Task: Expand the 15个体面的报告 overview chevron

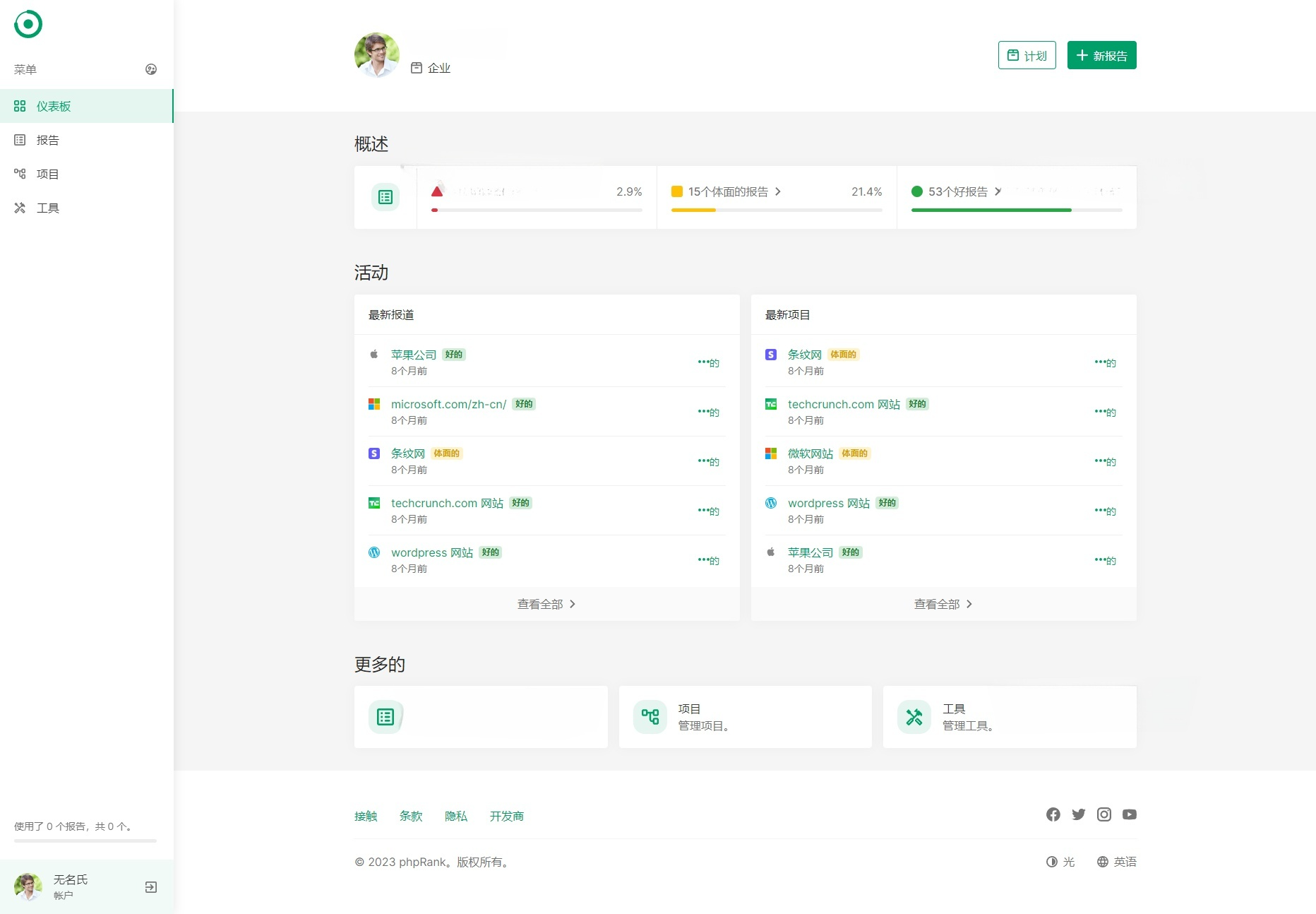Action: pyautogui.click(x=779, y=191)
